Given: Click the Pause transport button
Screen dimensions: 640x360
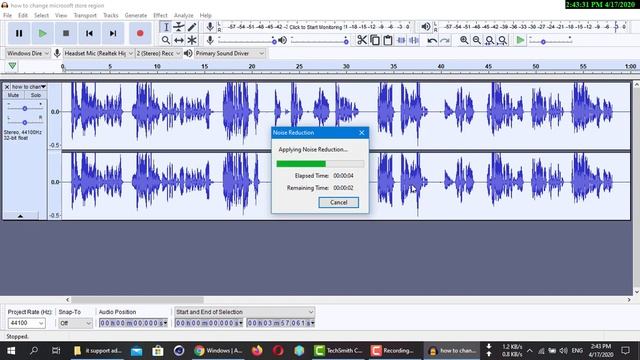Looking at the screenshot, I should (x=19, y=33).
